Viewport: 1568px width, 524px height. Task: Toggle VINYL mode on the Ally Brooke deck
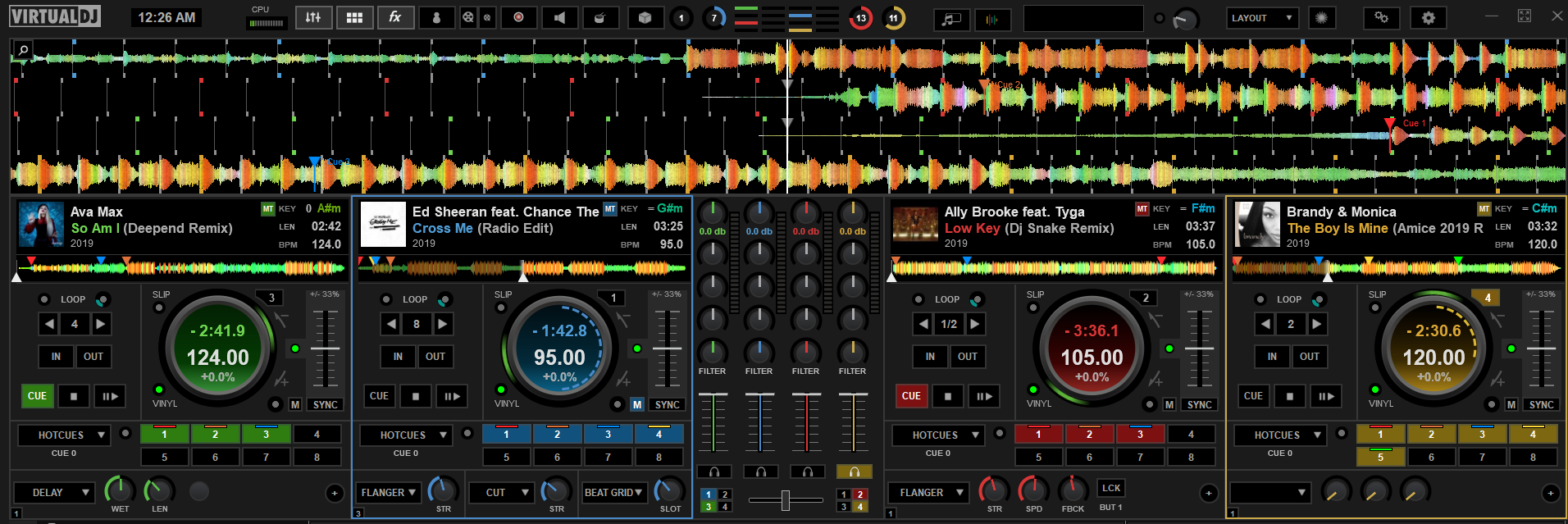click(x=1033, y=390)
